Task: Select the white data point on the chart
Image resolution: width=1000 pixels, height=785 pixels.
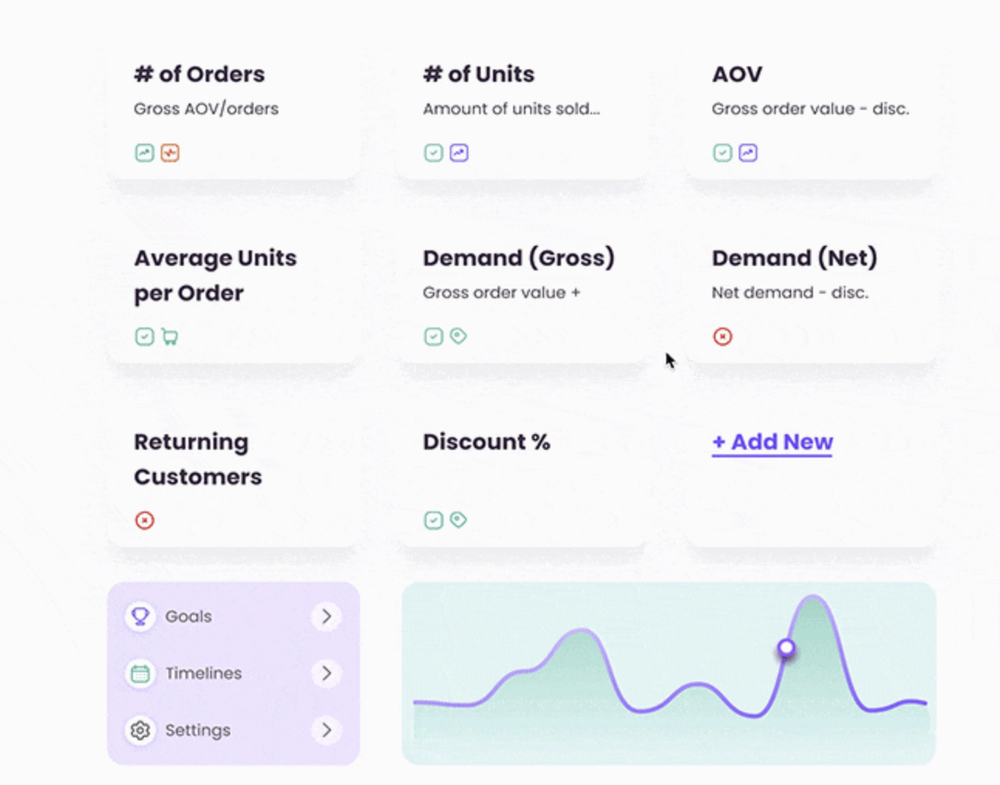Action: 786,648
